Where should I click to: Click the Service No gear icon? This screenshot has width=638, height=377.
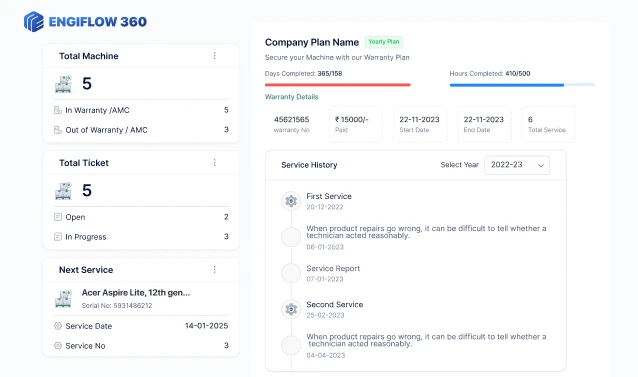click(58, 346)
